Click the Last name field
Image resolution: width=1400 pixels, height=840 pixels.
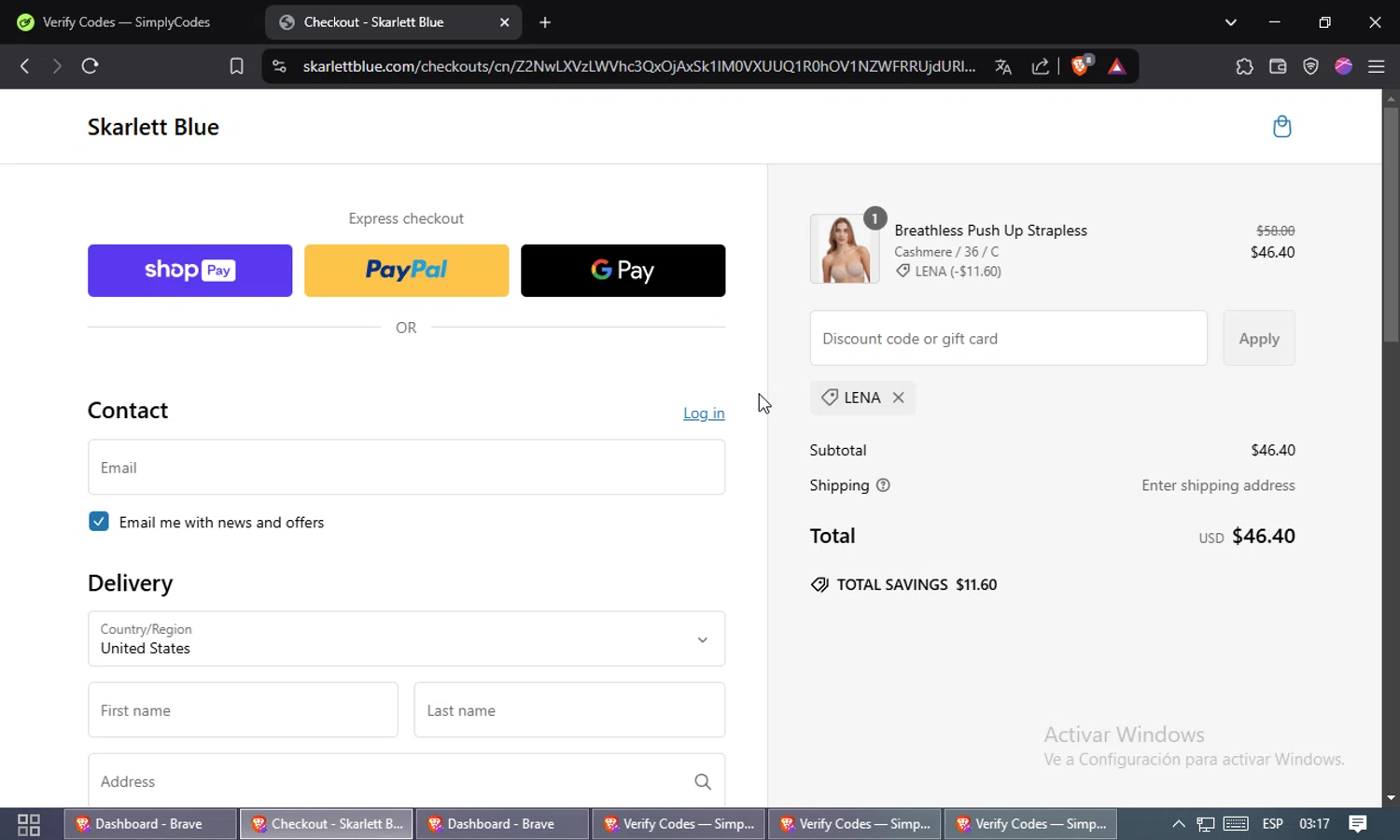tap(569, 710)
